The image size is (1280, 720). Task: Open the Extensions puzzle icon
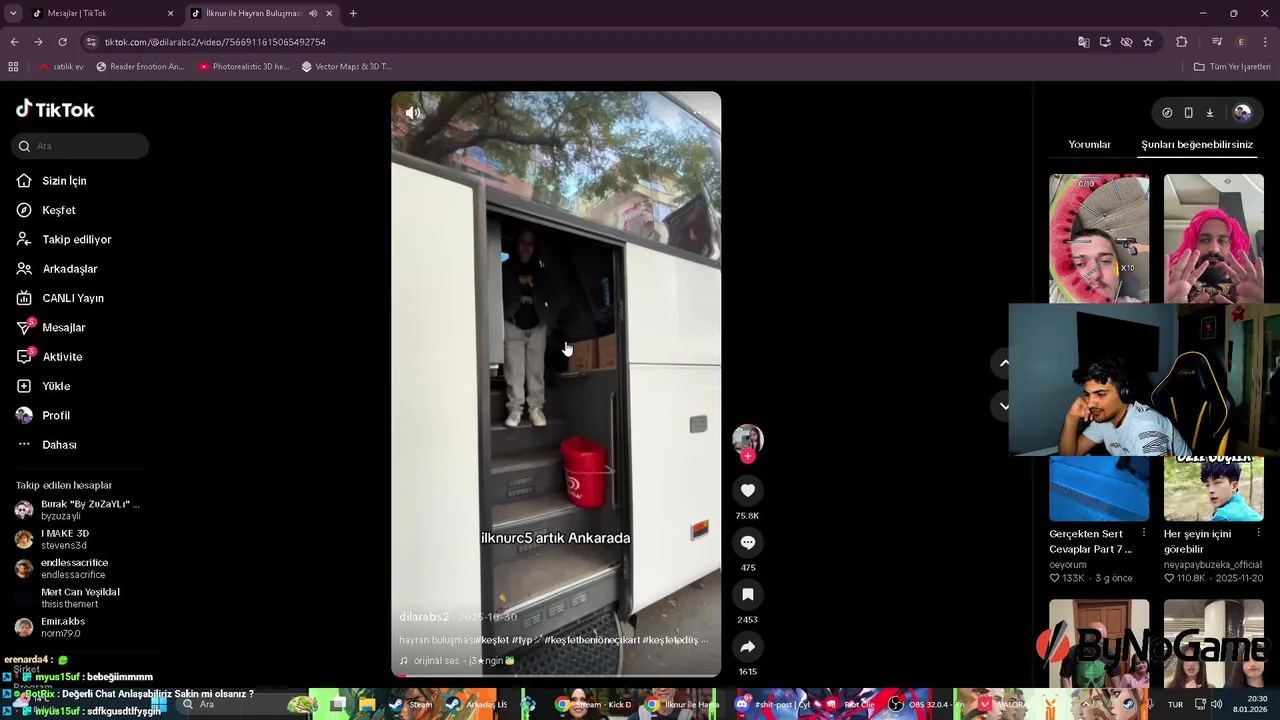(1182, 42)
